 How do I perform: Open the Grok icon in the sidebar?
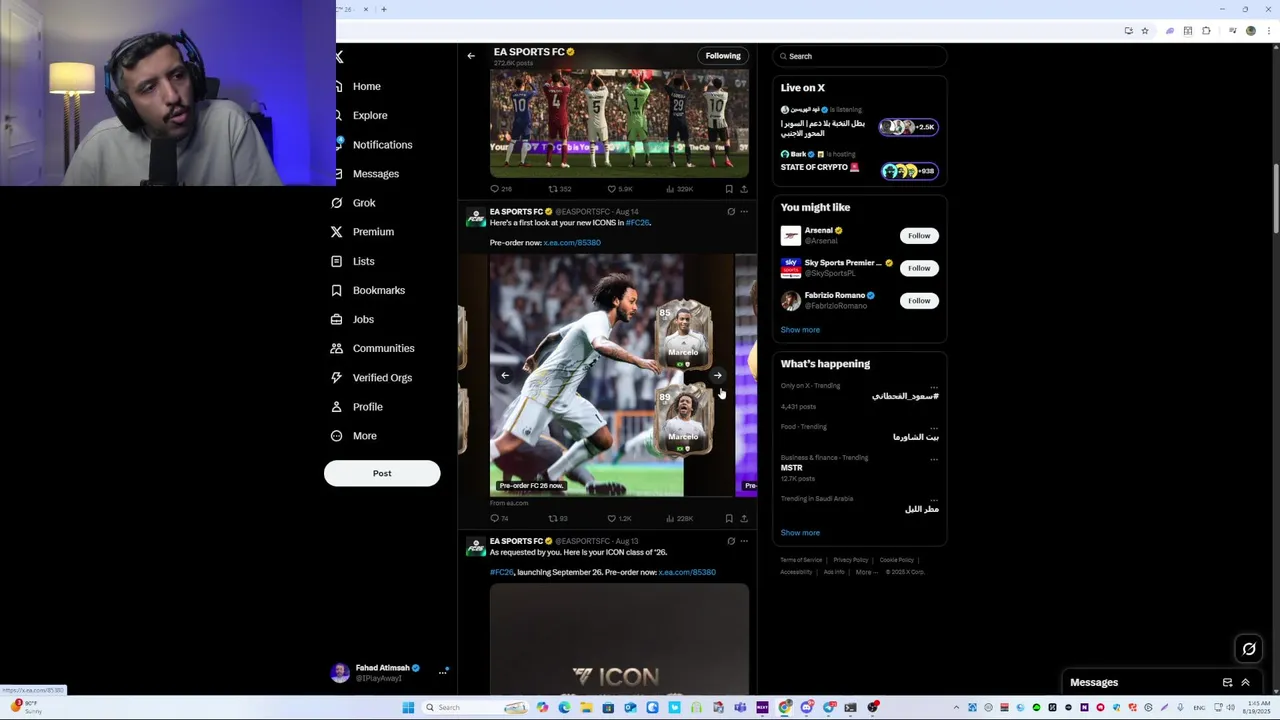[337, 203]
